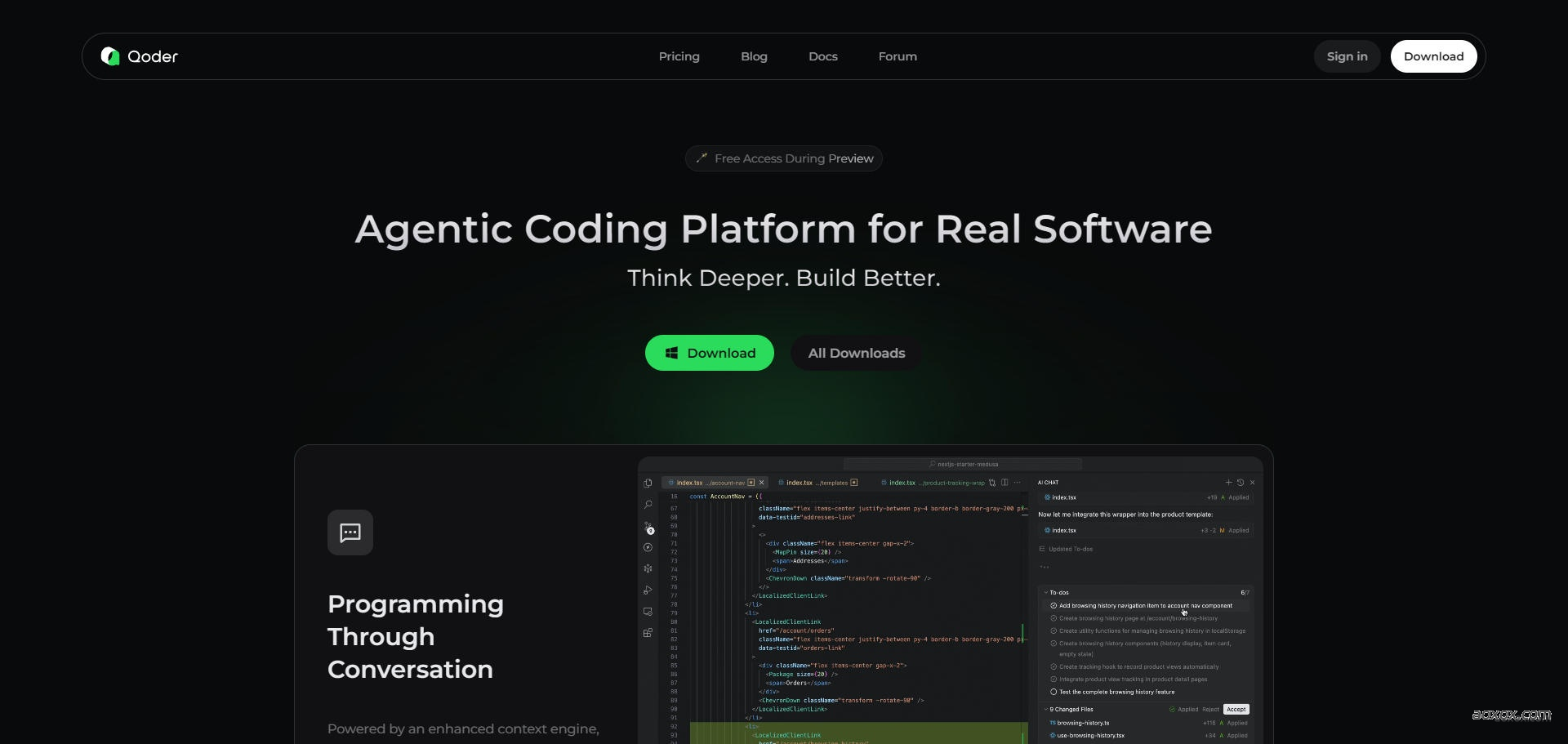Open chat history icon in AI CHAT panel

[x=1240, y=482]
